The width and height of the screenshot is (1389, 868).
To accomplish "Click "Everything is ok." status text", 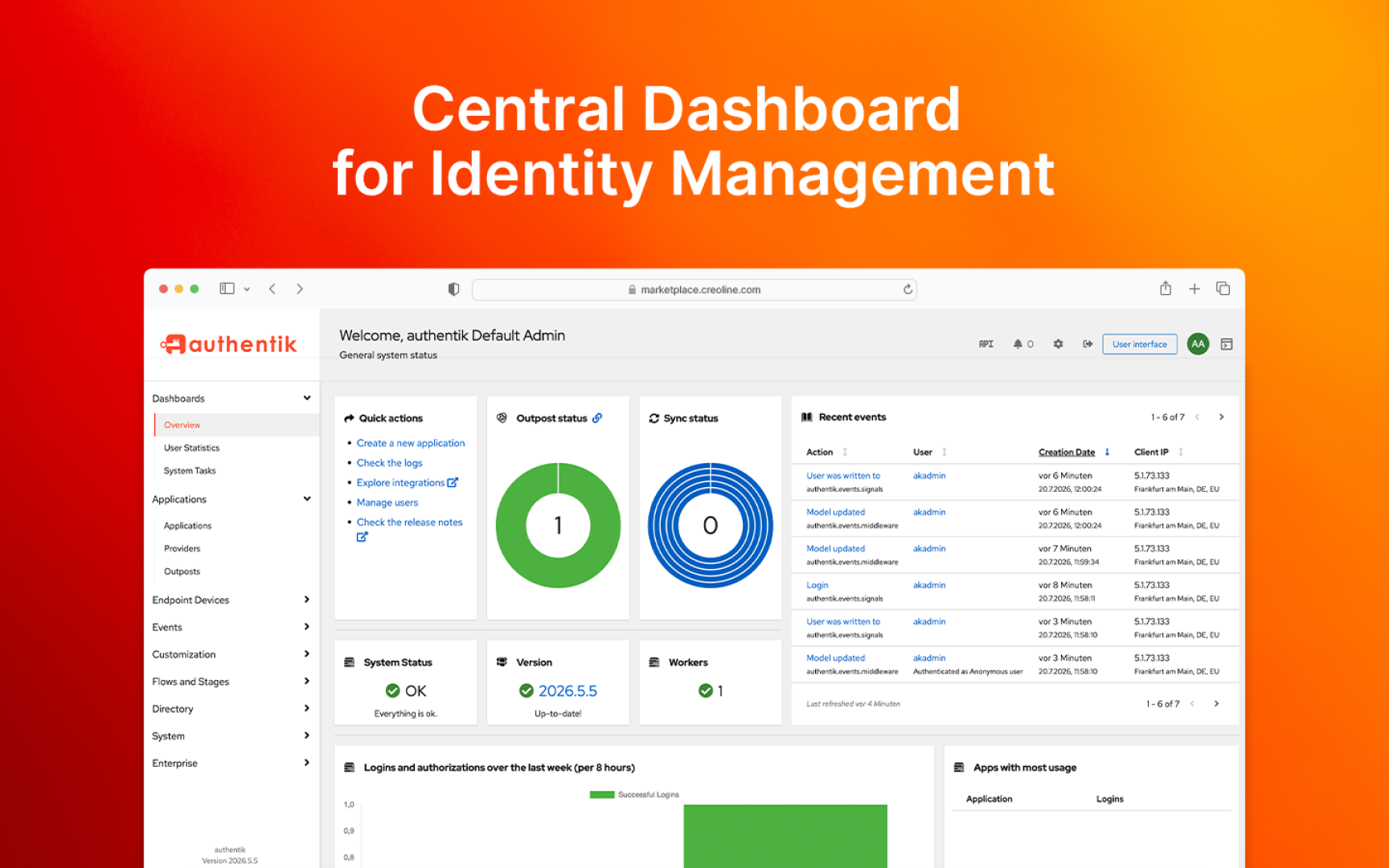I will point(406,714).
